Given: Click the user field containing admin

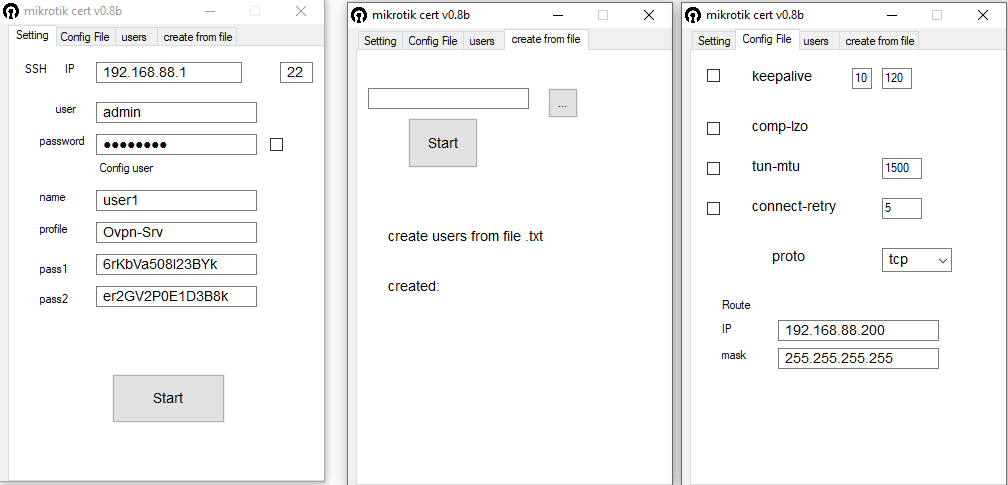Looking at the screenshot, I should tap(176, 113).
